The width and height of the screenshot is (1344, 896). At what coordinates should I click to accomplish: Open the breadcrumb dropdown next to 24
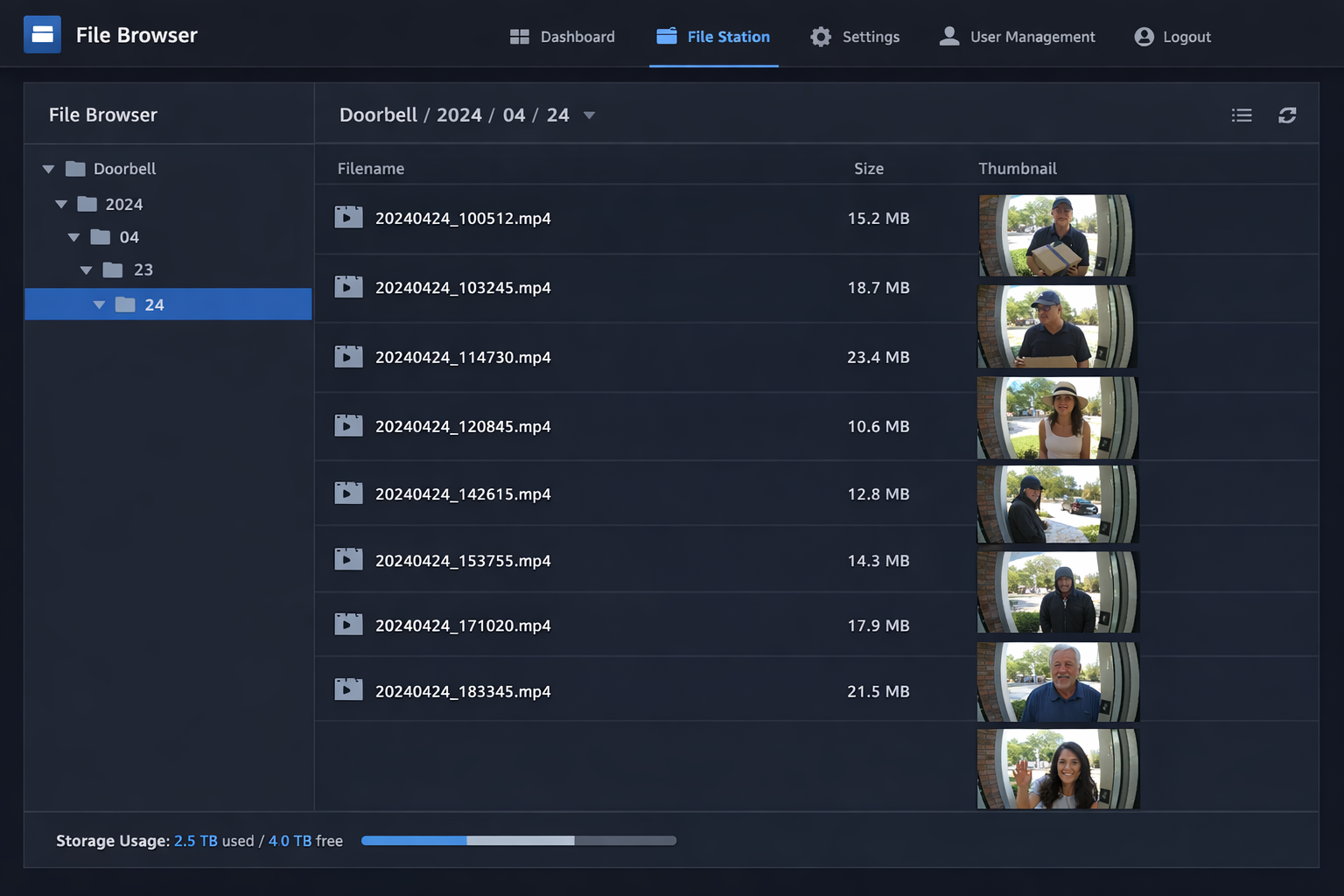(x=589, y=115)
